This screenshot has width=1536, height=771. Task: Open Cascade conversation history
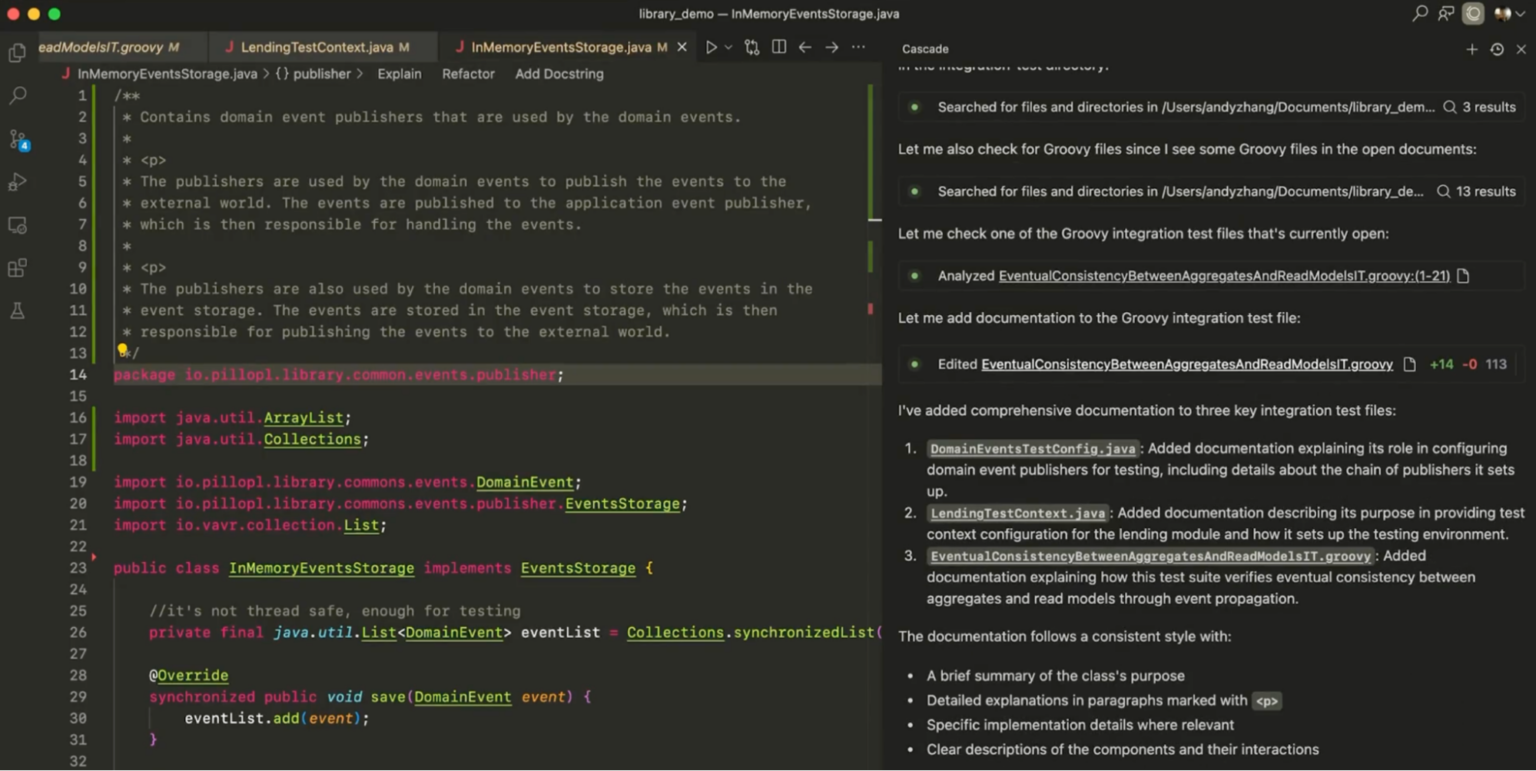coord(1496,49)
